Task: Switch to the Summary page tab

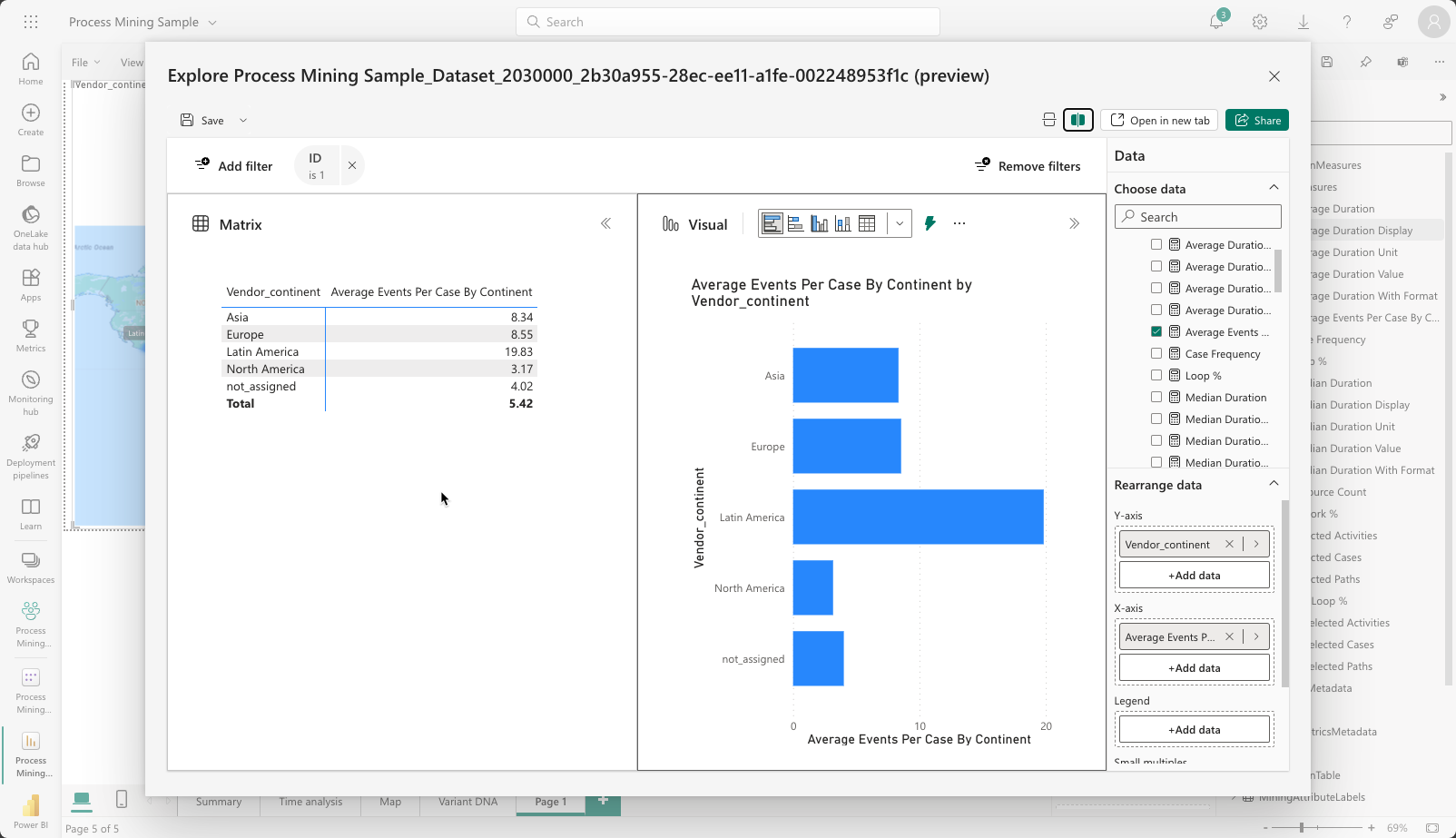Action: pyautogui.click(x=219, y=802)
